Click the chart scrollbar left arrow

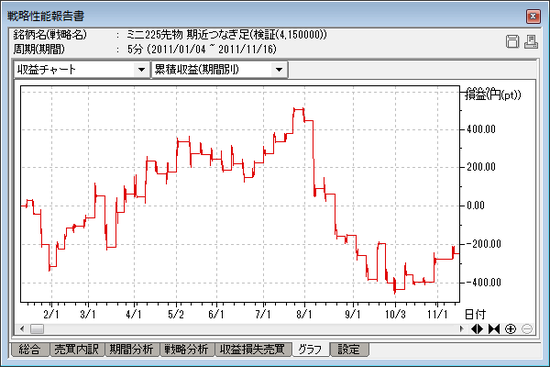(x=22, y=329)
